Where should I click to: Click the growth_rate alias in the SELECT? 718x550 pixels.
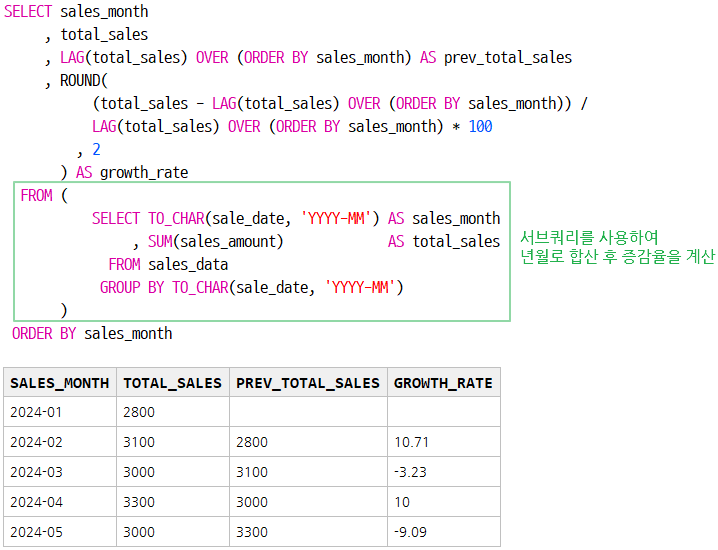click(144, 173)
